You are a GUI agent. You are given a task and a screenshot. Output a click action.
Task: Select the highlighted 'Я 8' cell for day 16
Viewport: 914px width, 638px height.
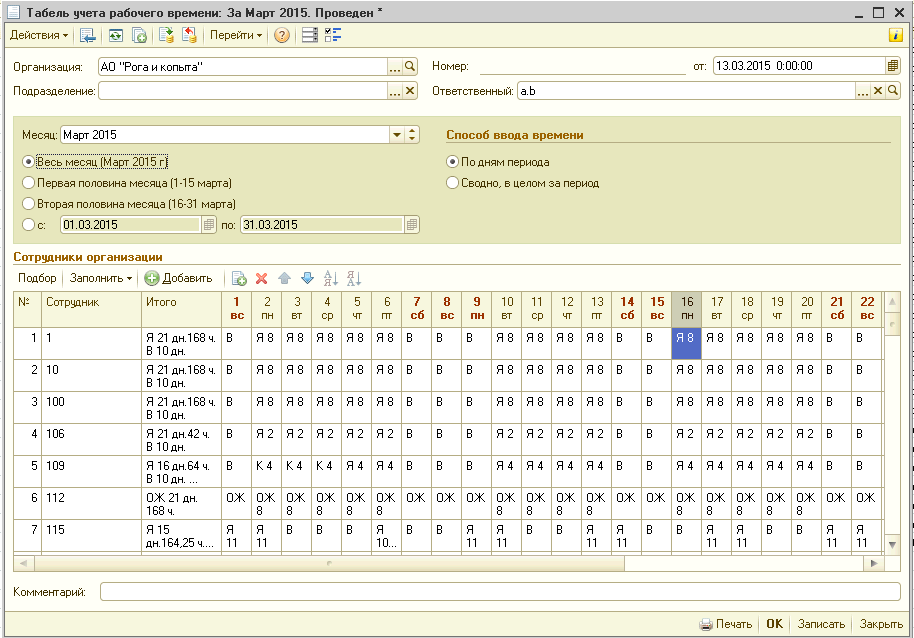click(687, 343)
